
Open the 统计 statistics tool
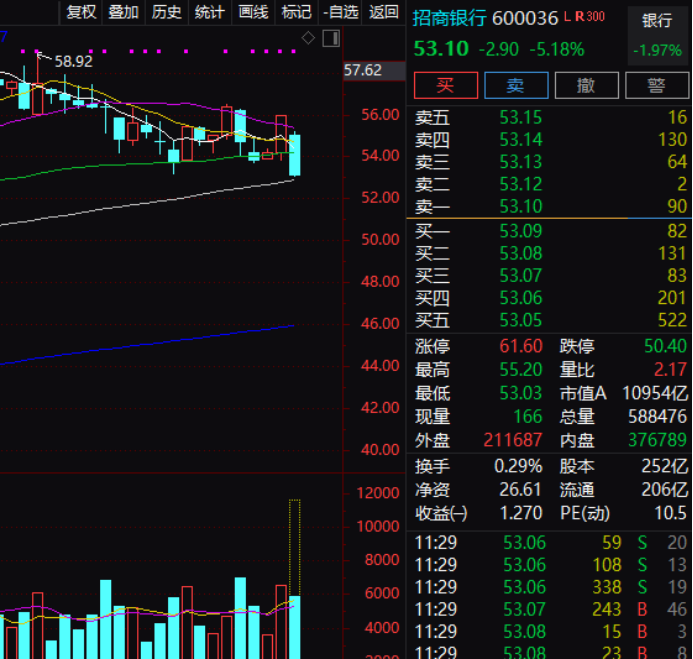[x=209, y=12]
